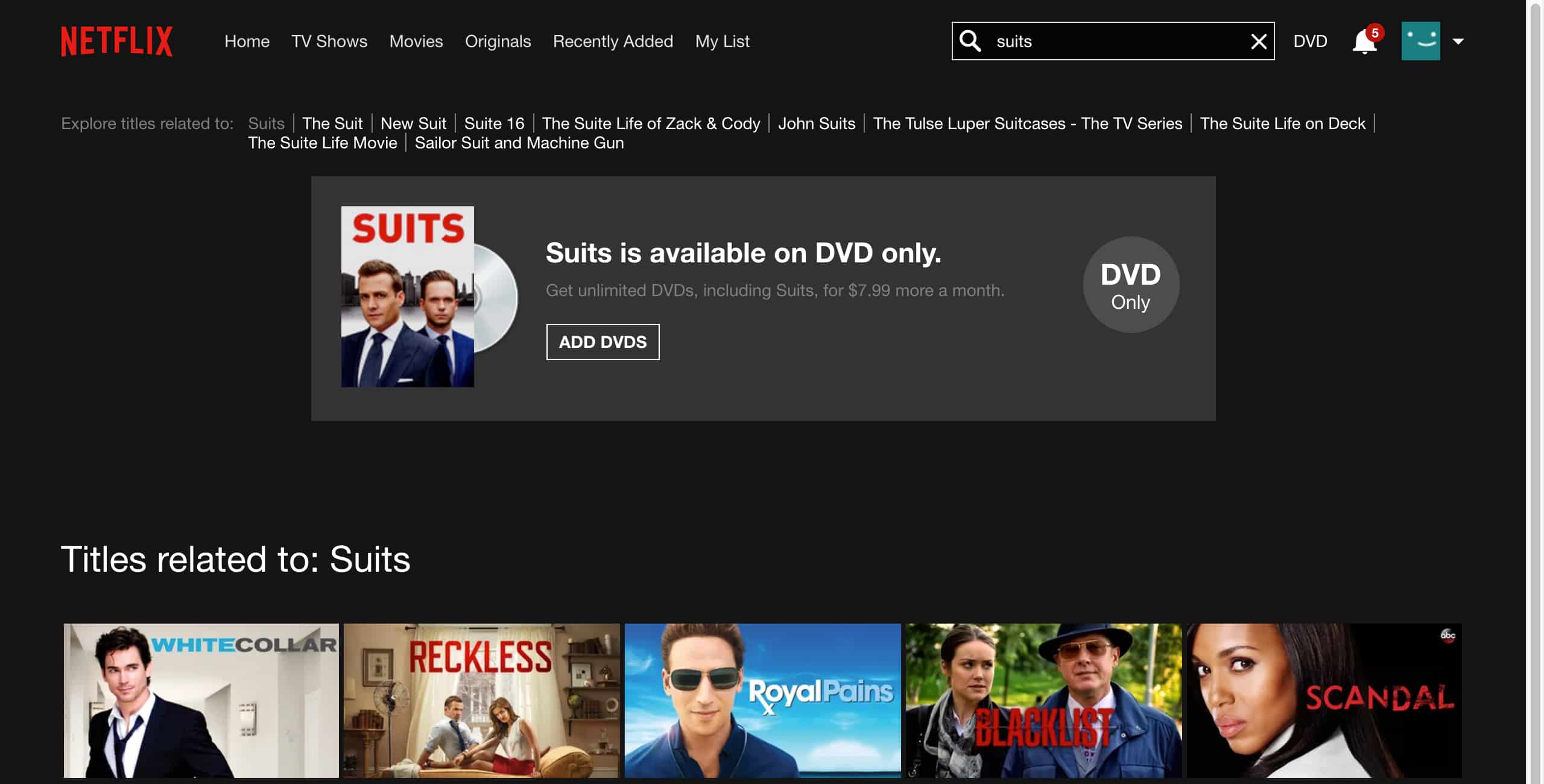Click 'Titles related to: Suits' heading
1544x784 pixels.
236,559
